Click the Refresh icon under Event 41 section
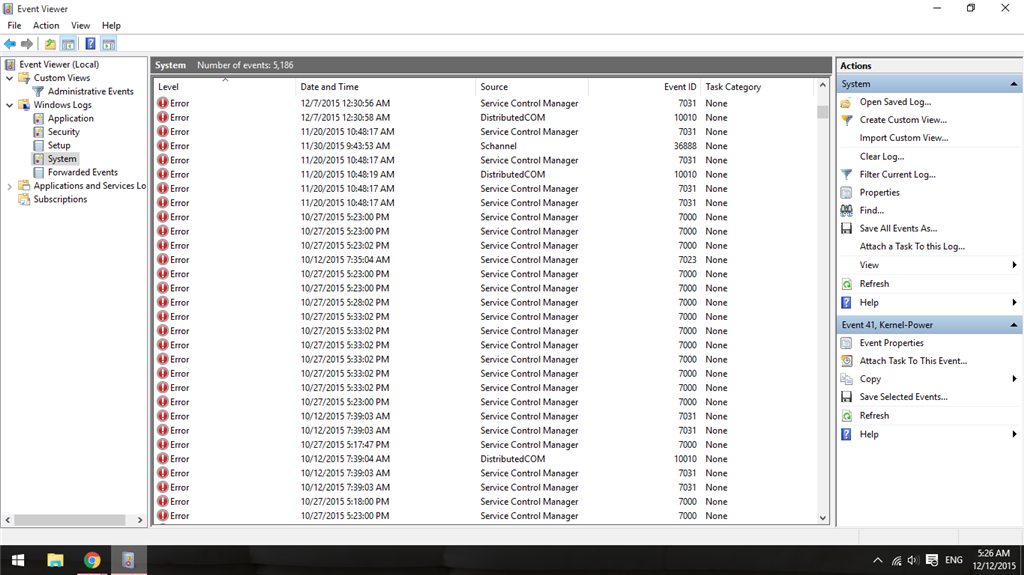 coord(846,416)
